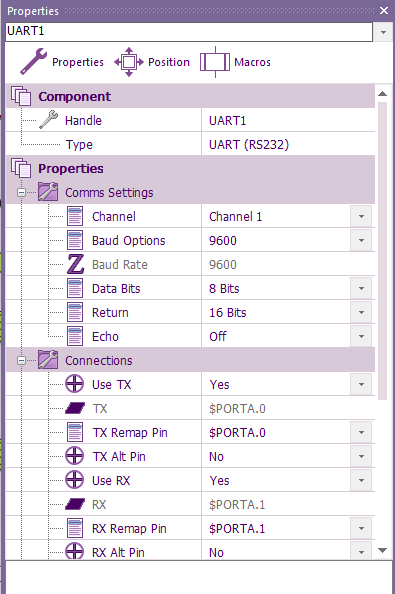Click the UART1 component name field
This screenshot has height=594, width=395.
coord(189,32)
